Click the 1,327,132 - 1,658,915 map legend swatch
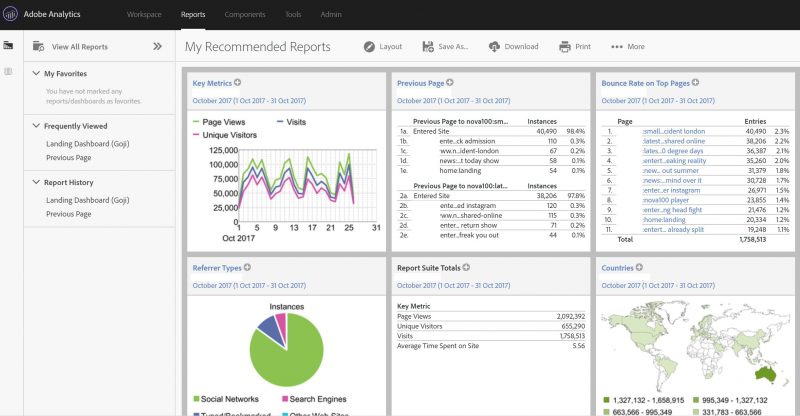Image resolution: width=800 pixels, height=416 pixels. pos(607,400)
